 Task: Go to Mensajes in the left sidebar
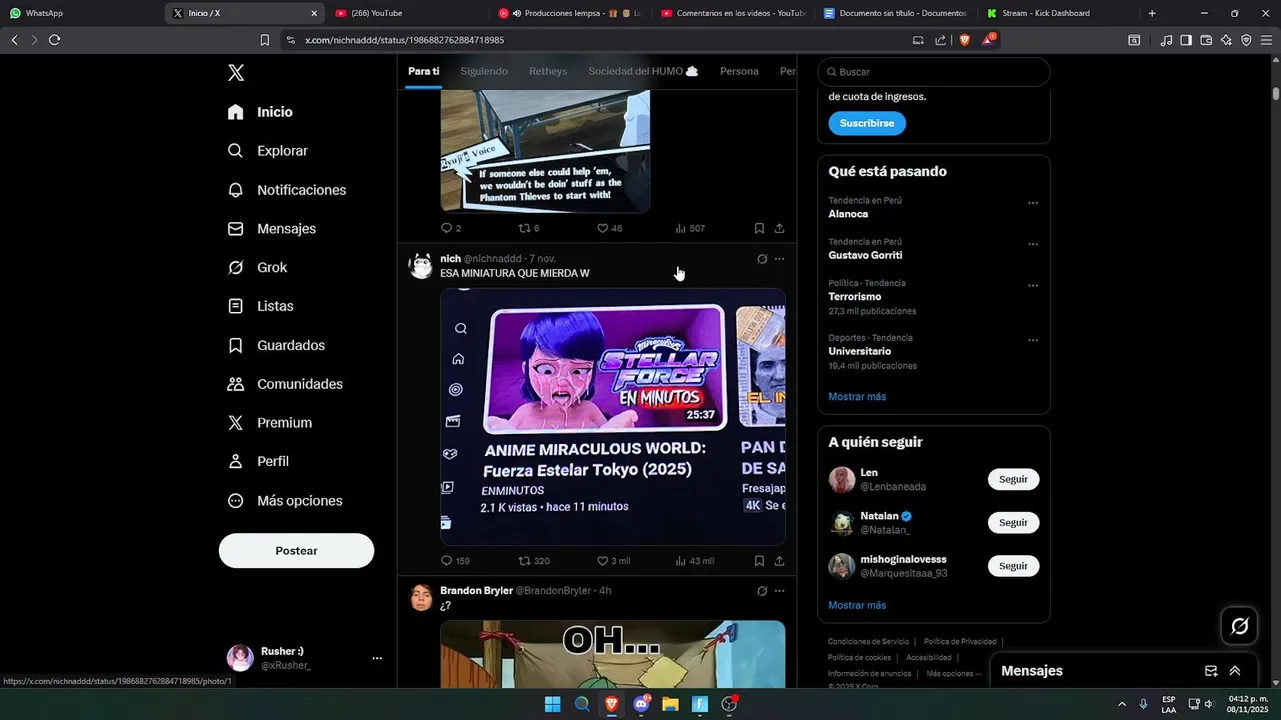272,229
